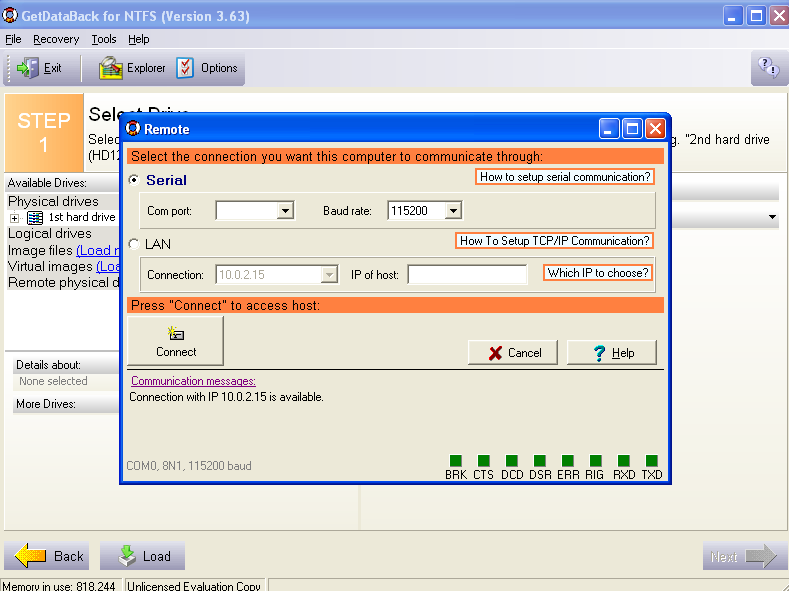Click the Logical drives heading
Image resolution: width=789 pixels, height=591 pixels.
[50, 234]
